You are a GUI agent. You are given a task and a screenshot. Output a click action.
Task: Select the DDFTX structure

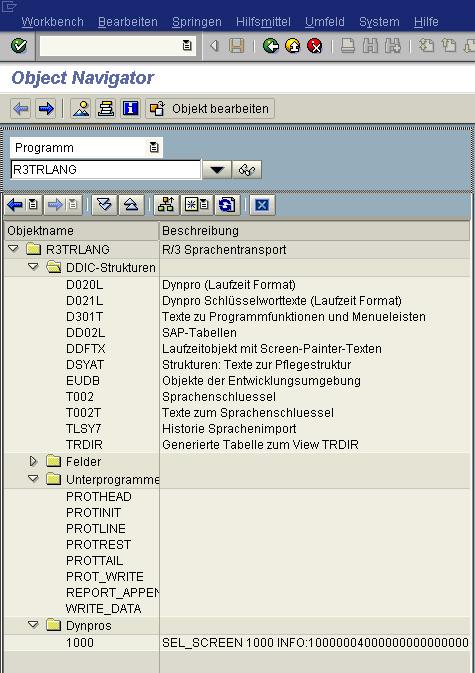coord(86,349)
